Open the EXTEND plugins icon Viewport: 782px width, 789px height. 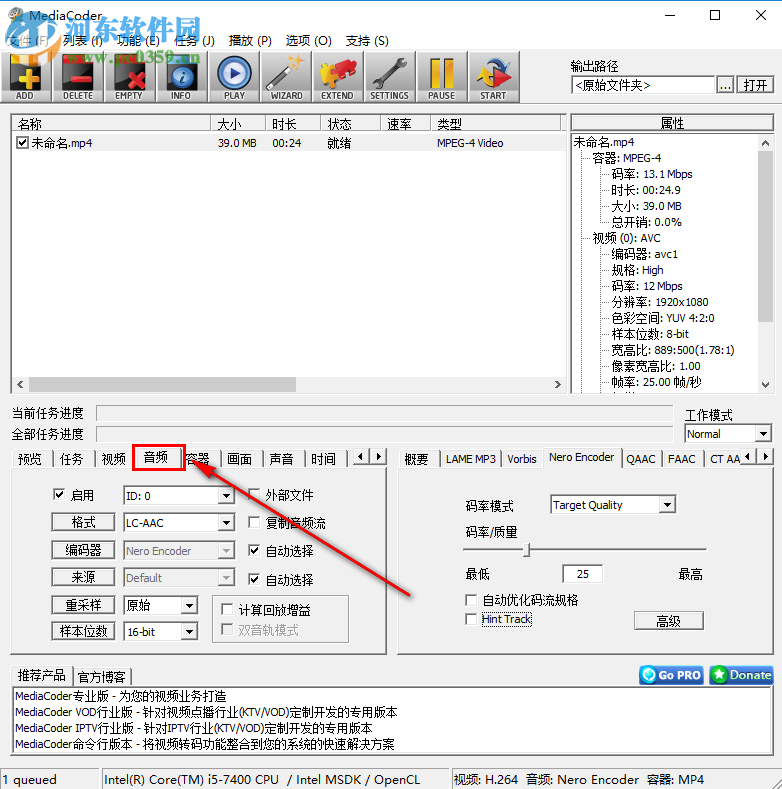tap(338, 77)
